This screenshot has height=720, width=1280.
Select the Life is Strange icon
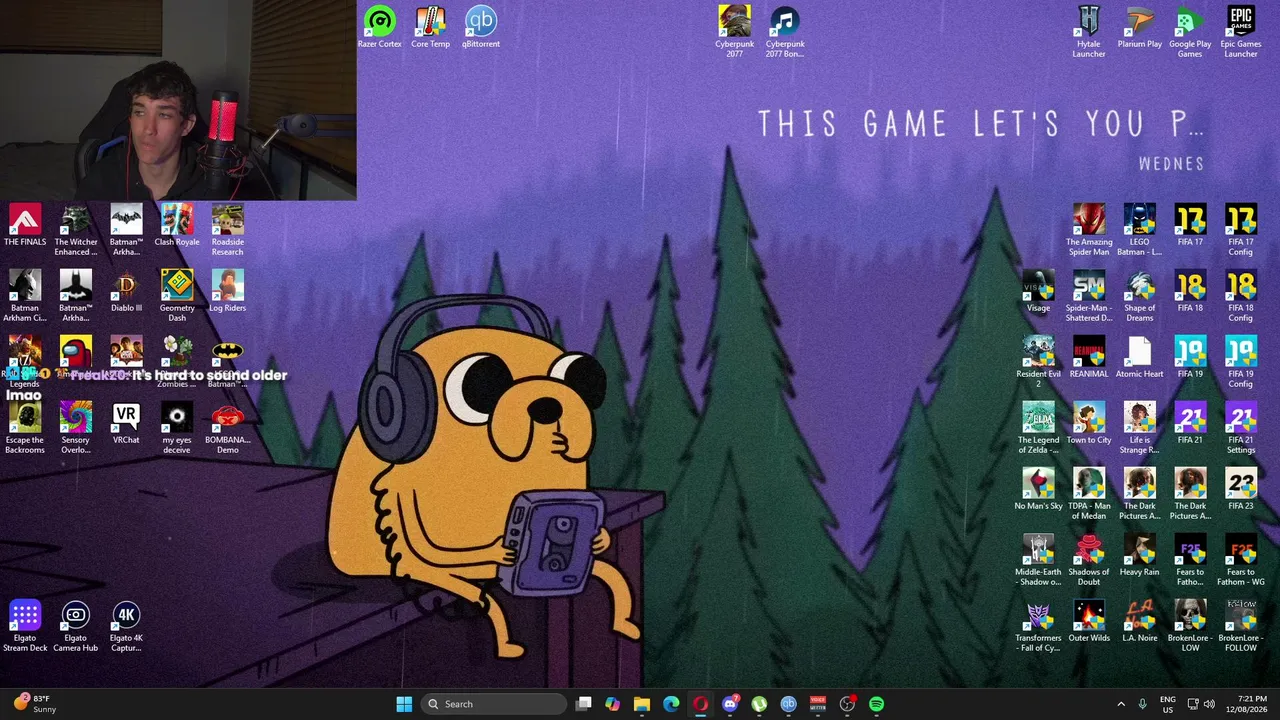1139,428
